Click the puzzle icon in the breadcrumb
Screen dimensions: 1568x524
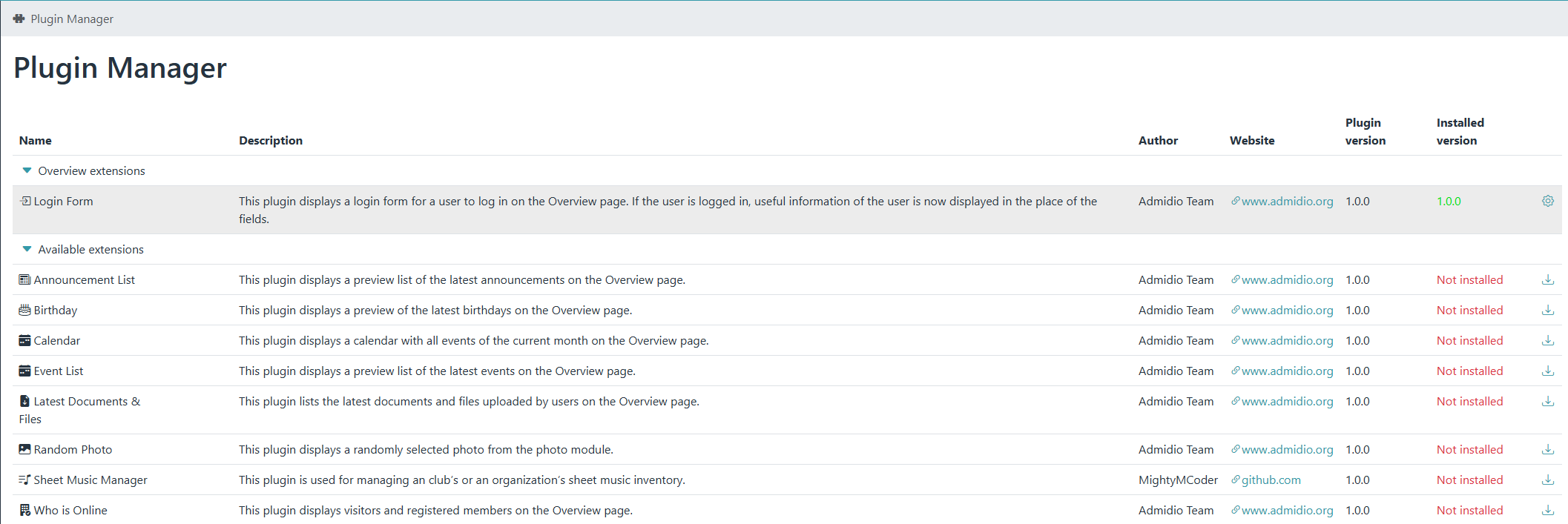(x=19, y=19)
